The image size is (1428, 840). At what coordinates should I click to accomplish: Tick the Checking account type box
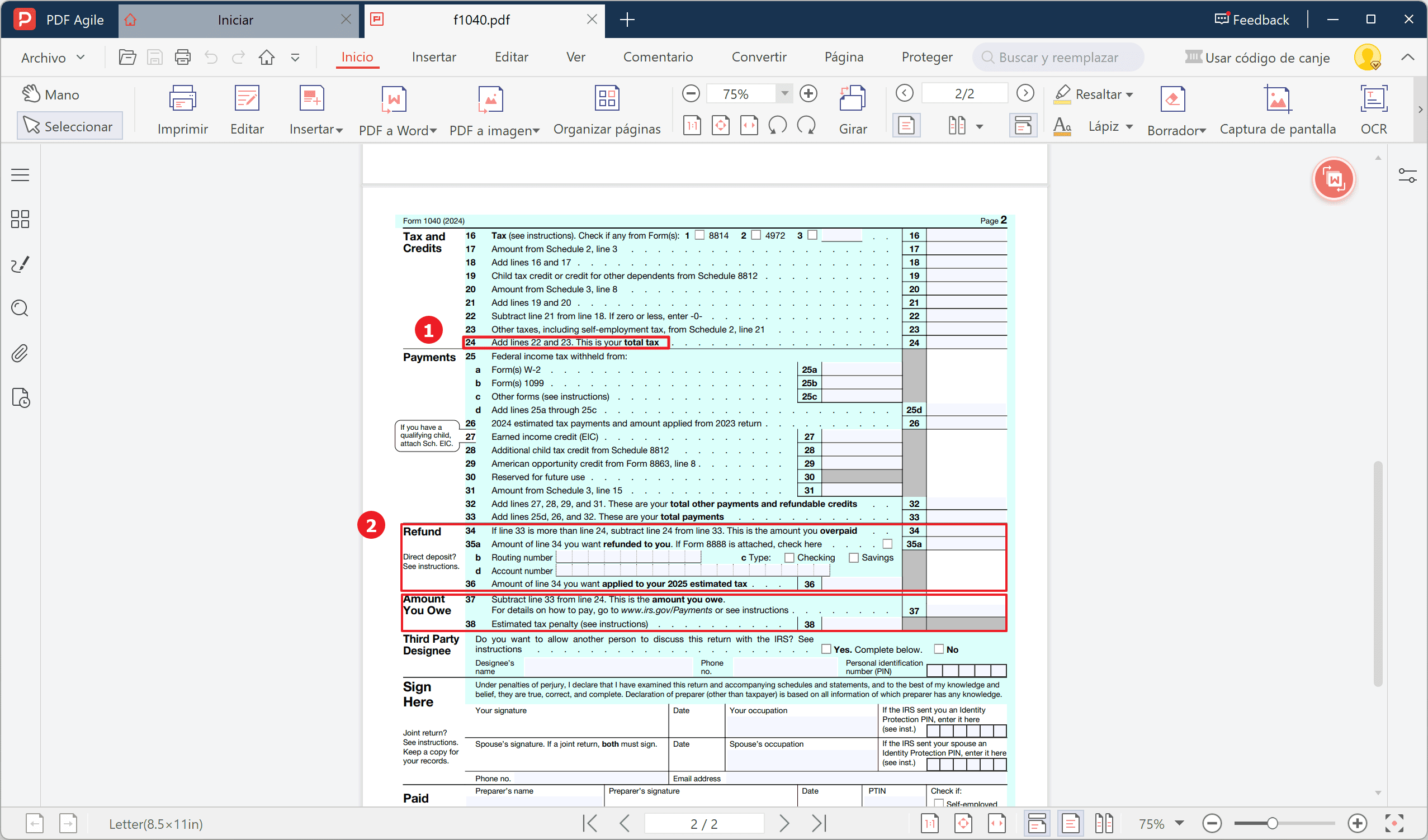tap(789, 557)
